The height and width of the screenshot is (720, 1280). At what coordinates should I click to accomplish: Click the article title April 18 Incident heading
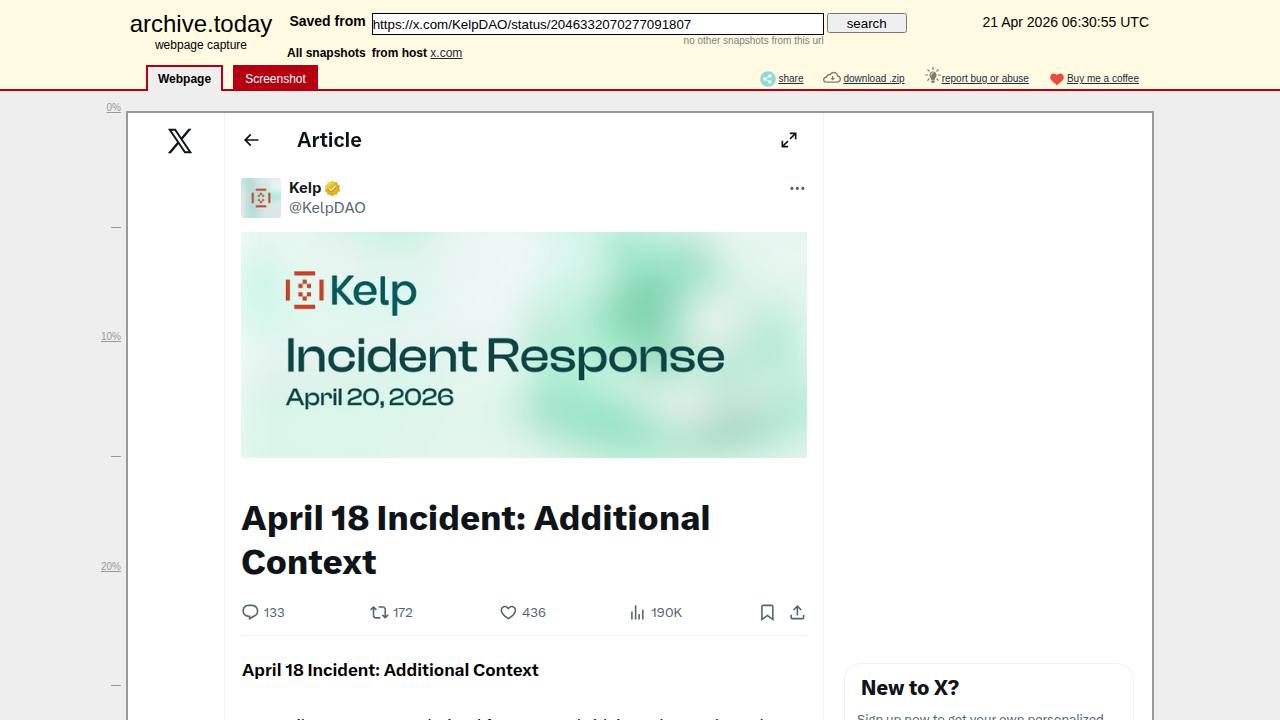(x=476, y=540)
